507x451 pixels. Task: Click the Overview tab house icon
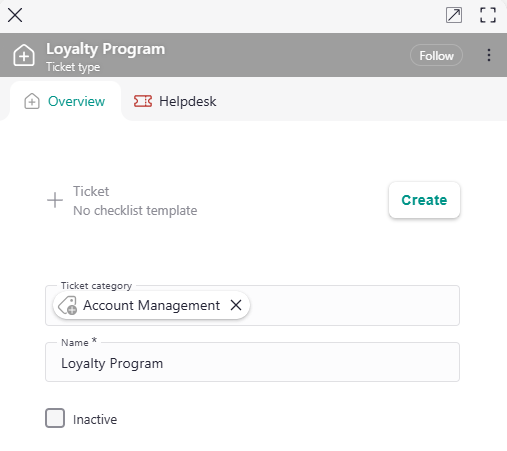(x=32, y=101)
